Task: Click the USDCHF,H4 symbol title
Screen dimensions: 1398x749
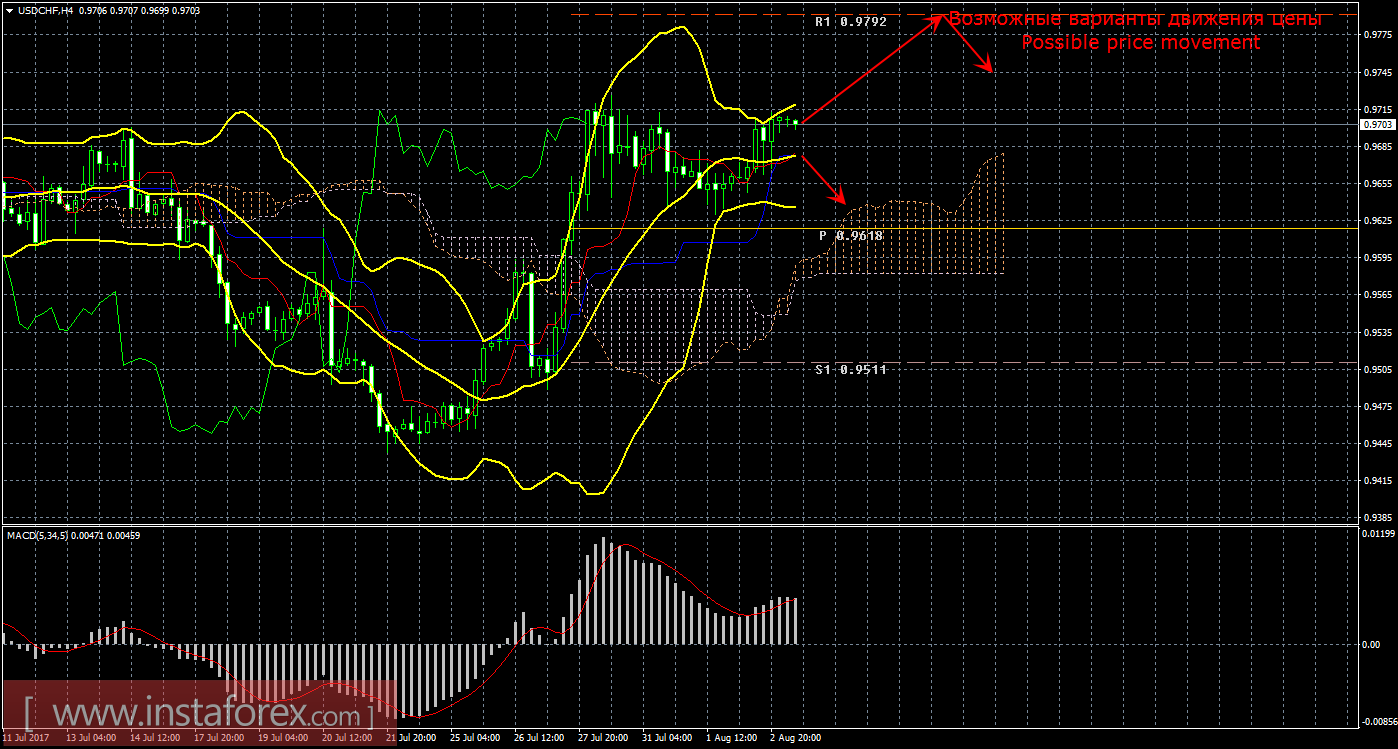Action: pyautogui.click(x=44, y=9)
